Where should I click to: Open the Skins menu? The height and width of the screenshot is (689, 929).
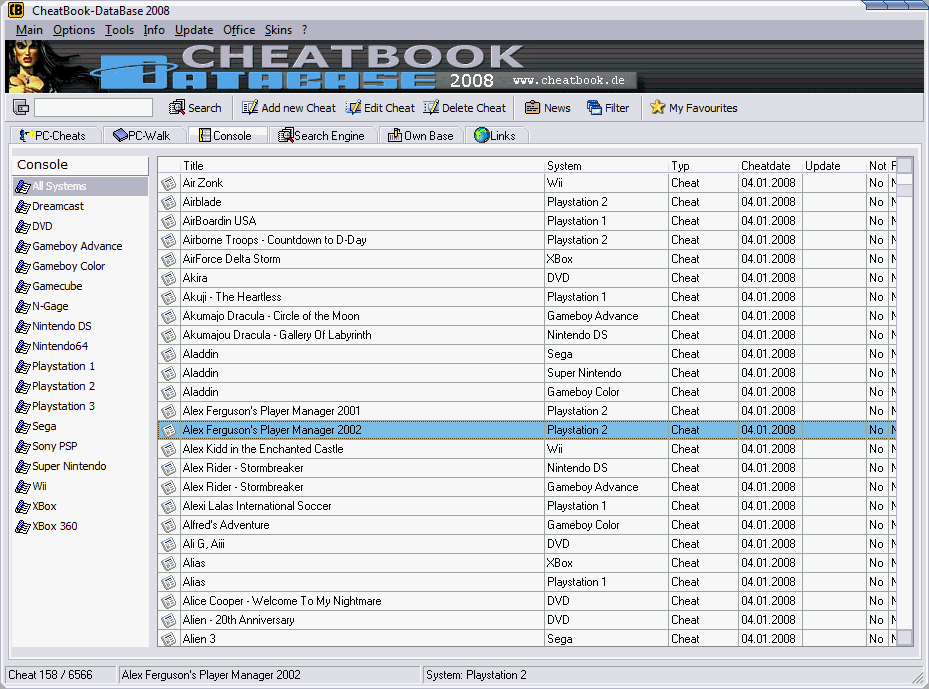coord(278,30)
